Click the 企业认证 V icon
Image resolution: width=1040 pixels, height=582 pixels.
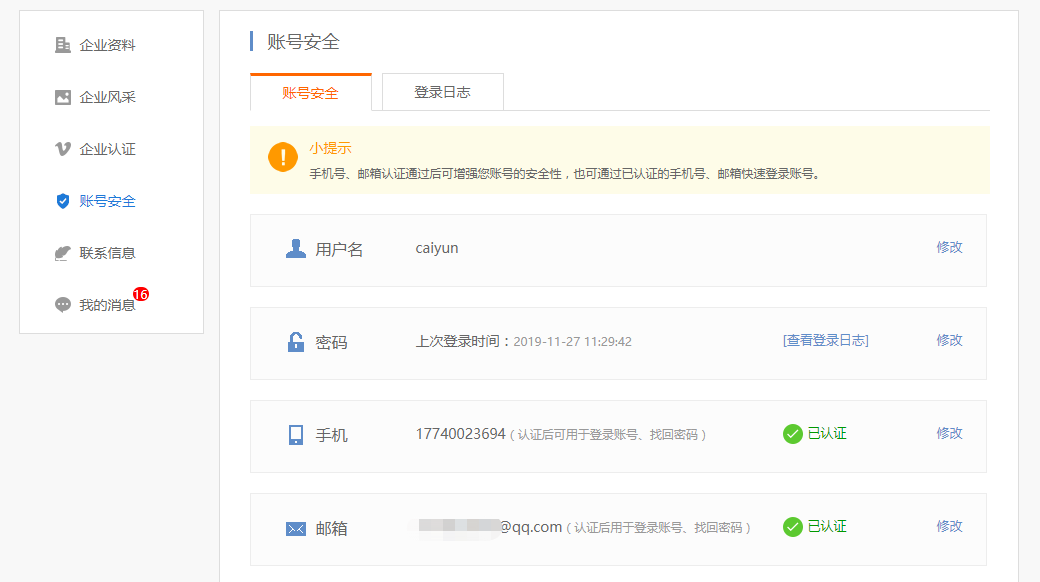63,149
